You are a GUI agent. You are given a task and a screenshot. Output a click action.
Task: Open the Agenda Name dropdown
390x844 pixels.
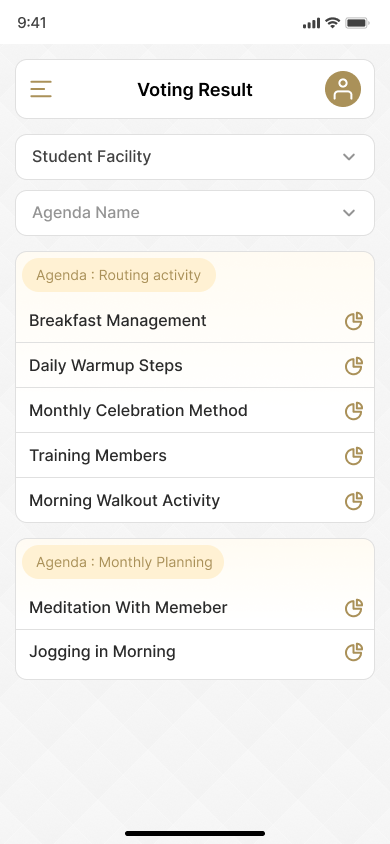(195, 213)
